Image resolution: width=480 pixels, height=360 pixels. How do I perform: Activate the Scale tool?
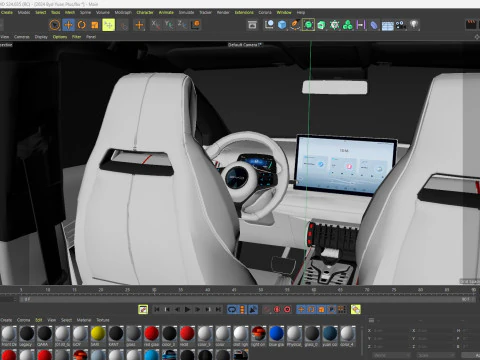[x=95, y=25]
